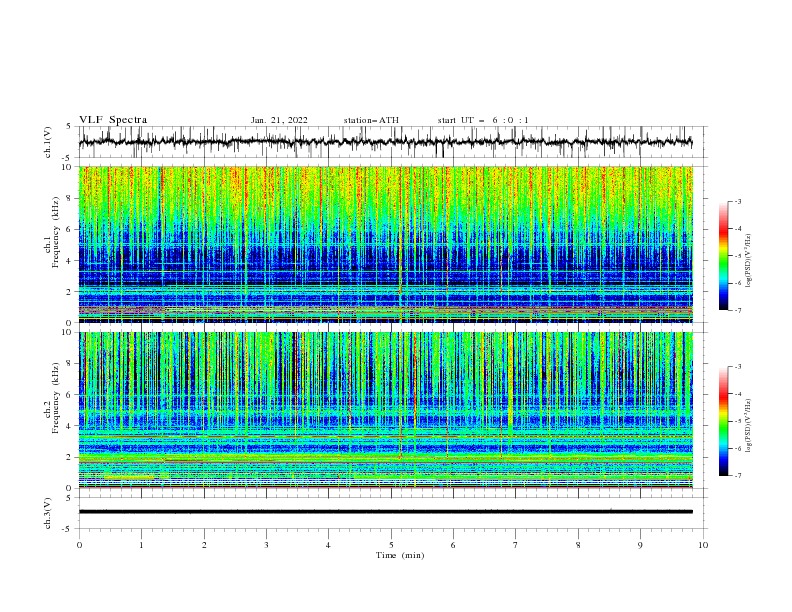Click the '-7' tick on lower colorbar
792x612 pixels.
[x=737, y=475]
